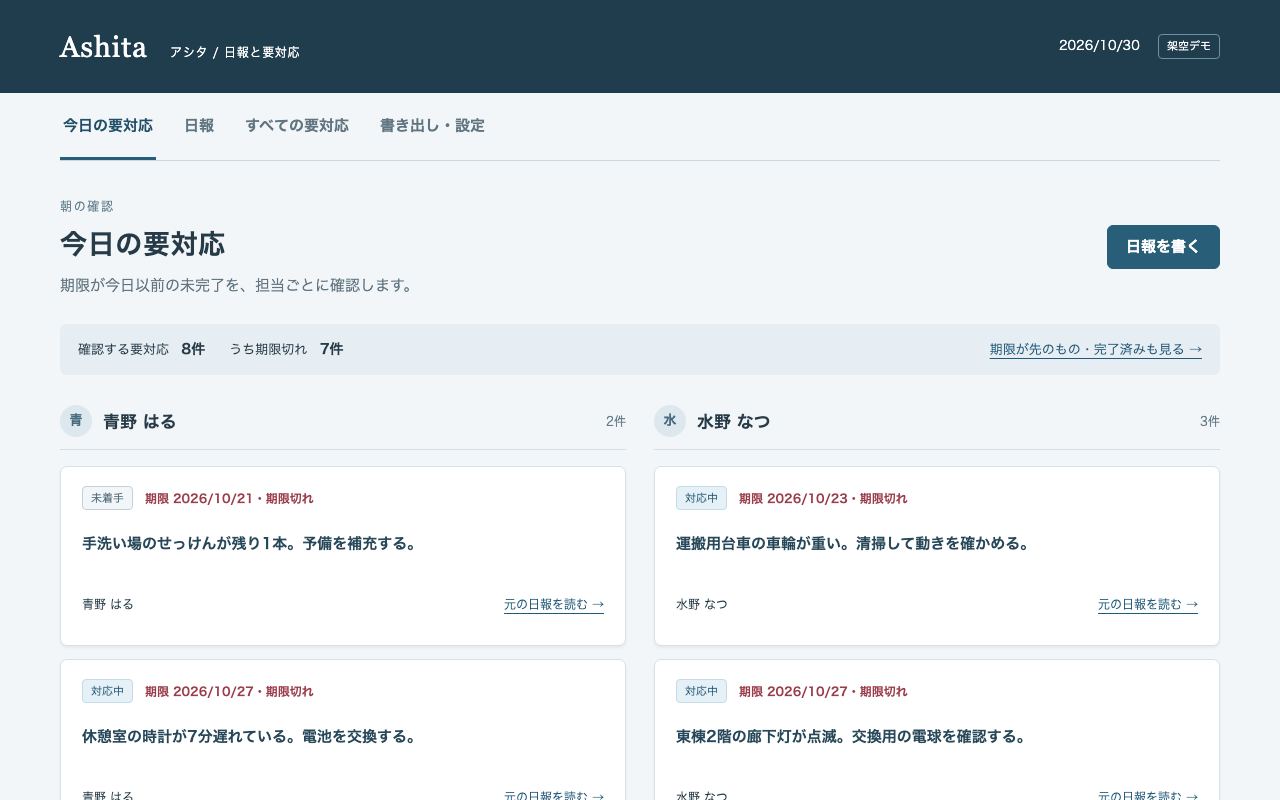Screen dimensions: 1280x800
Task: Click the 3件 count beside 水野 なつ
Action: tap(1210, 421)
